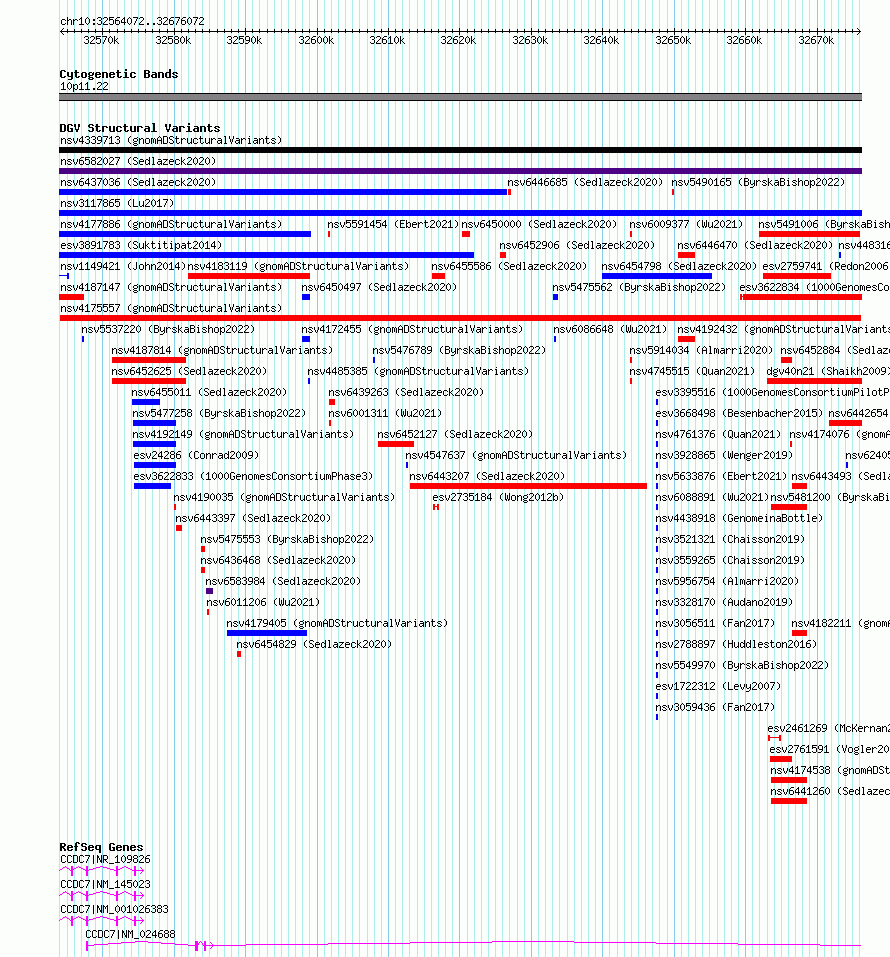Open nsv6001311 Wu2021 variant label
The height and width of the screenshot is (957, 890).
click(x=385, y=413)
